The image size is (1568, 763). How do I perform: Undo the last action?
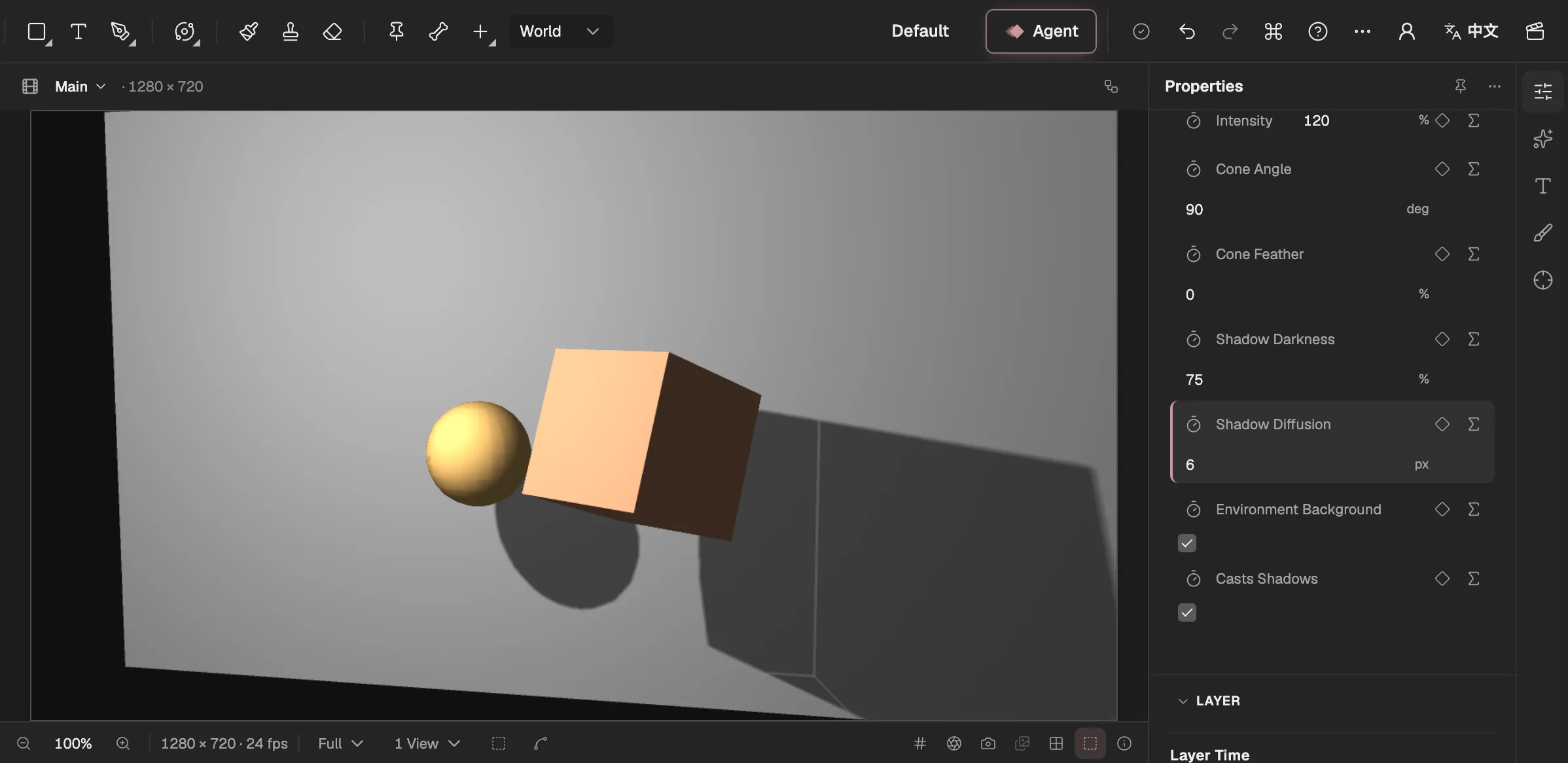(1187, 31)
